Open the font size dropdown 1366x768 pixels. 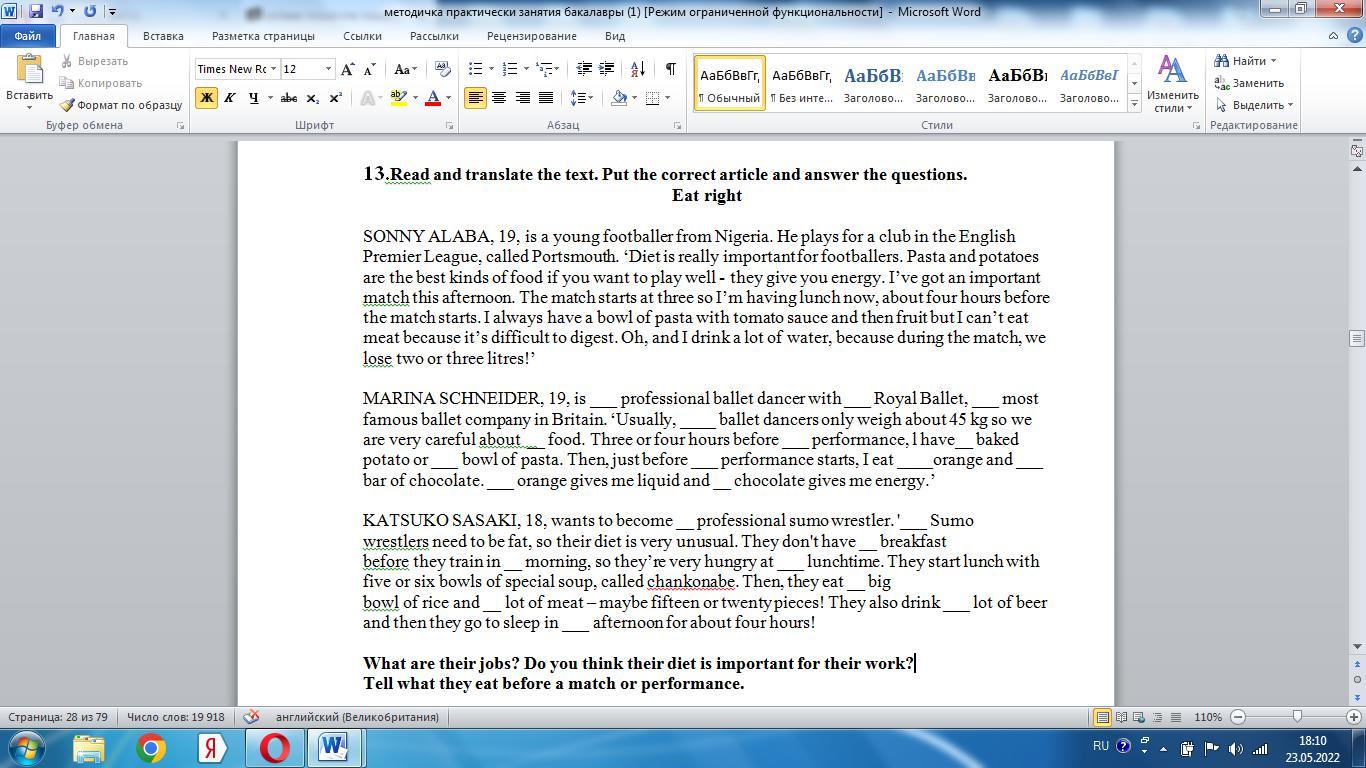tap(328, 69)
